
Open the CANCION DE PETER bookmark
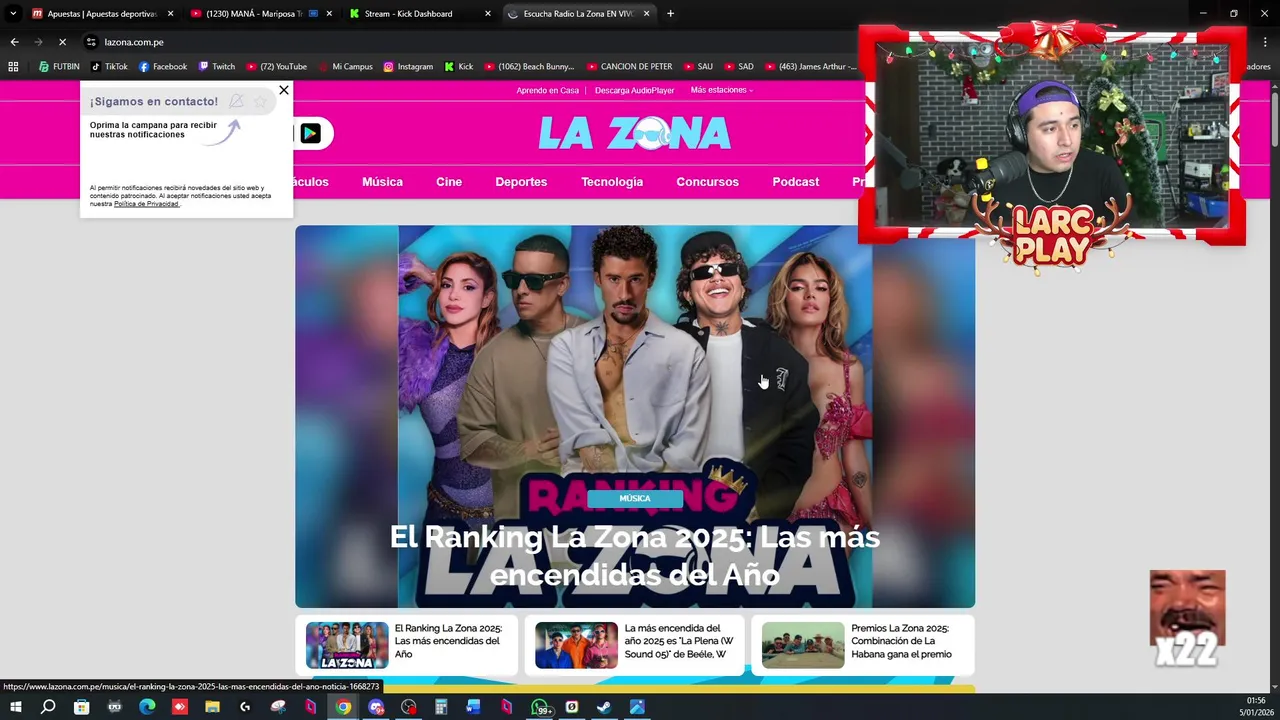629,67
